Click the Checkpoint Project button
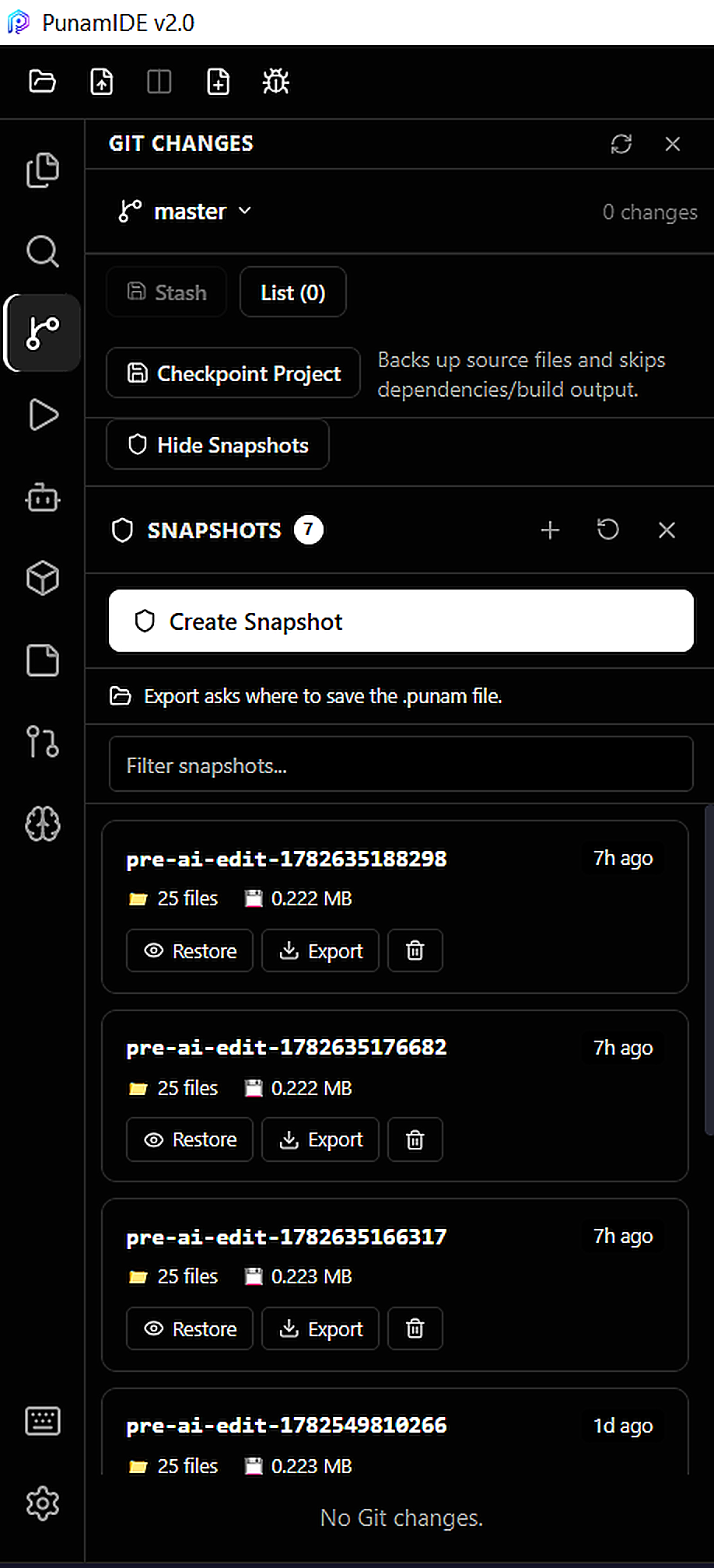 point(233,373)
